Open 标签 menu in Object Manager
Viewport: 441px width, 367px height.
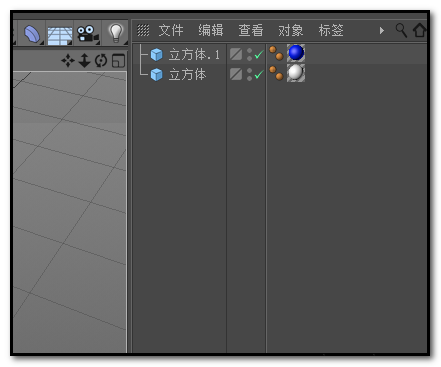(x=331, y=30)
